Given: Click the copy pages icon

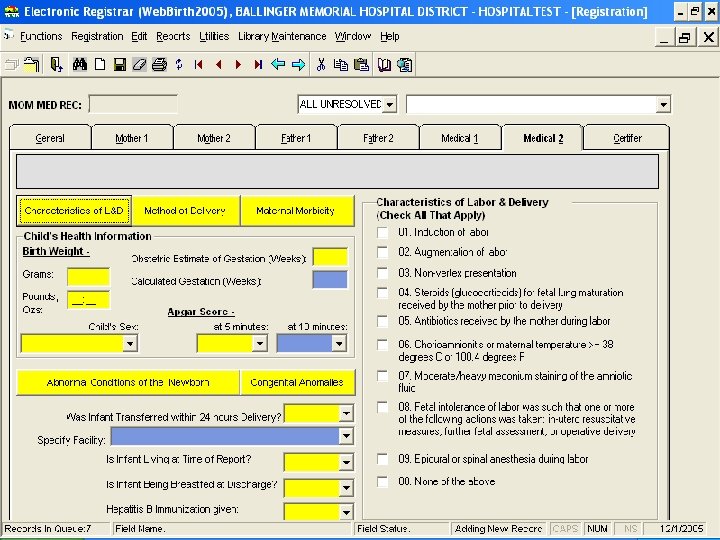Looking at the screenshot, I should [341, 65].
